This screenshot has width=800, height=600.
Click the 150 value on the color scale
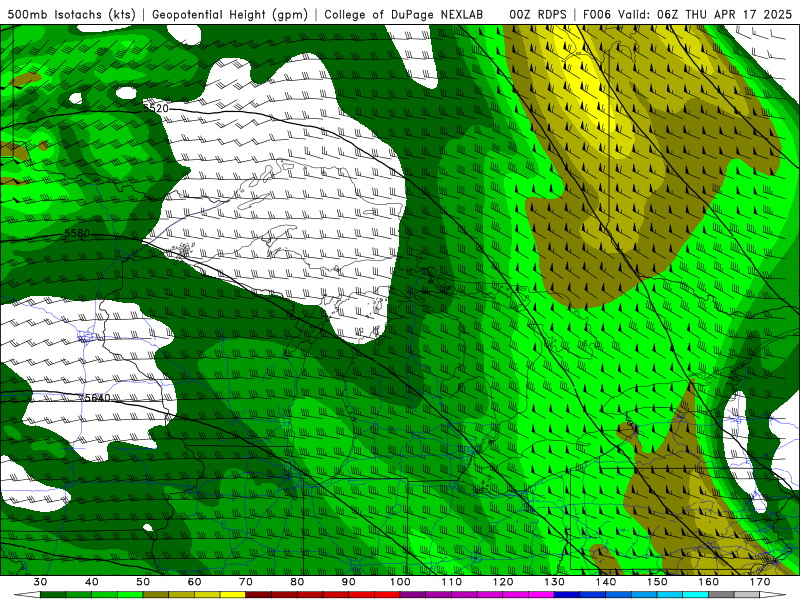[x=657, y=582]
